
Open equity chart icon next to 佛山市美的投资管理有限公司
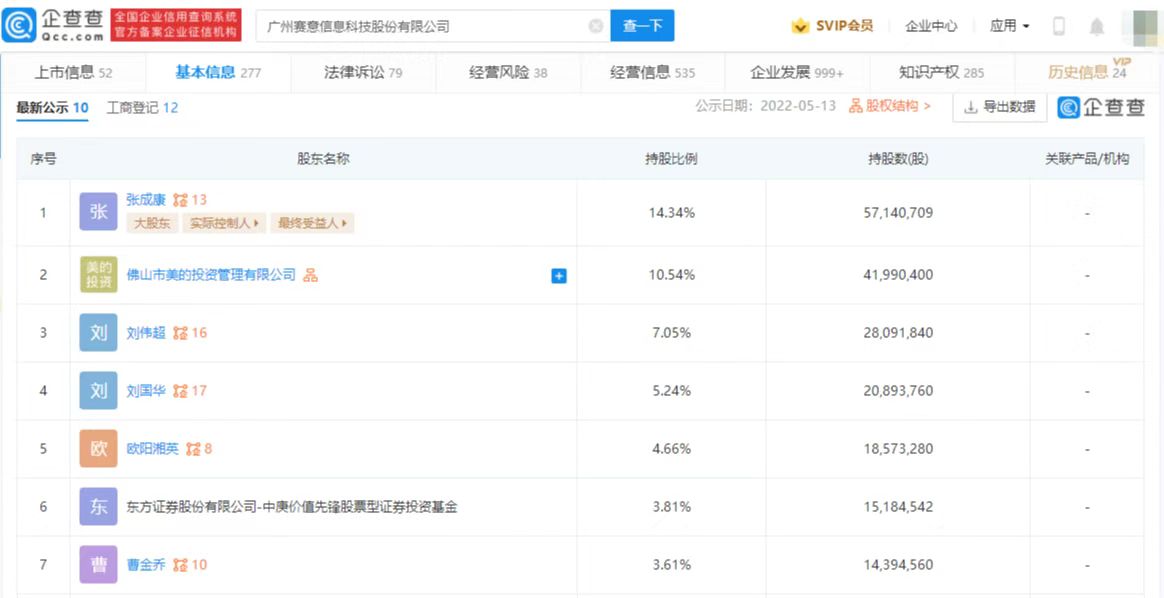[310, 275]
